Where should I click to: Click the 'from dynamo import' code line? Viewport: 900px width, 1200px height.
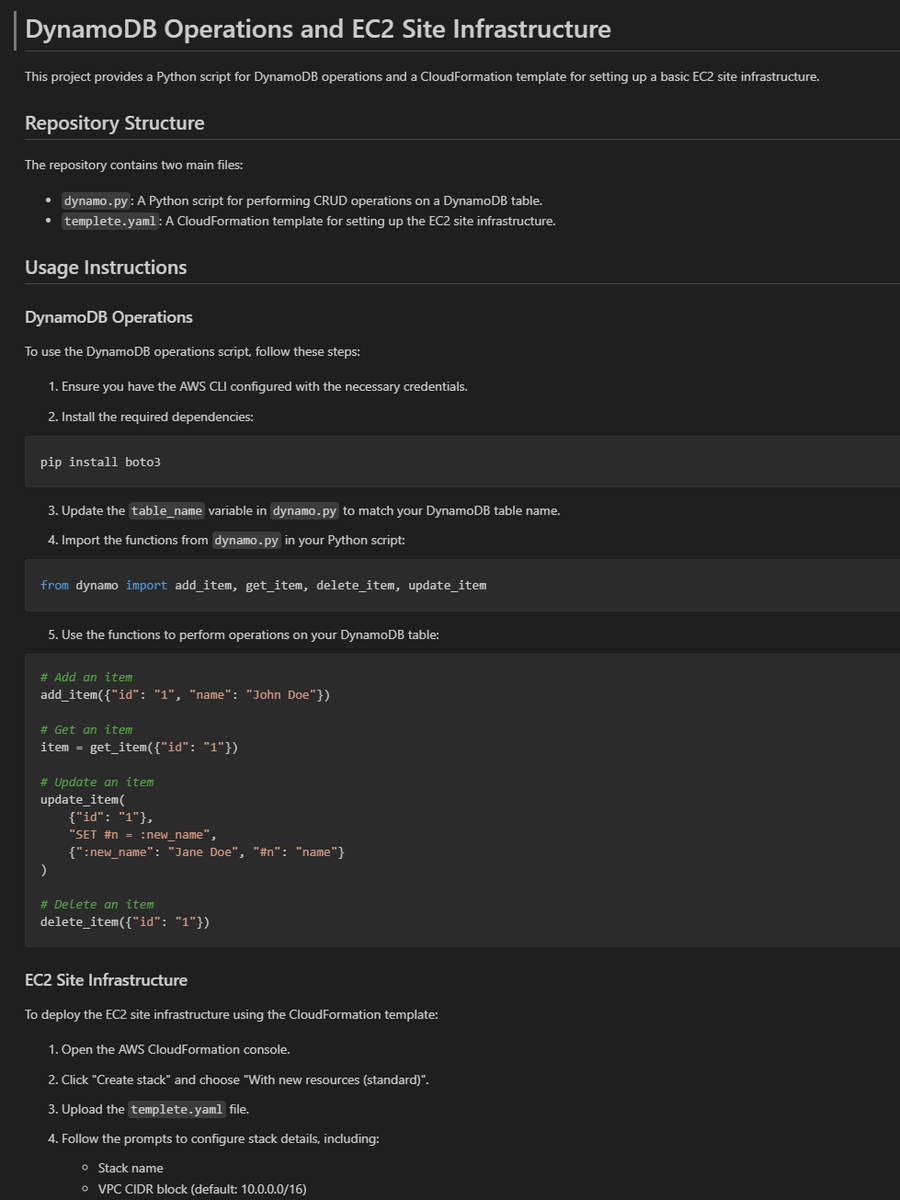(x=263, y=585)
